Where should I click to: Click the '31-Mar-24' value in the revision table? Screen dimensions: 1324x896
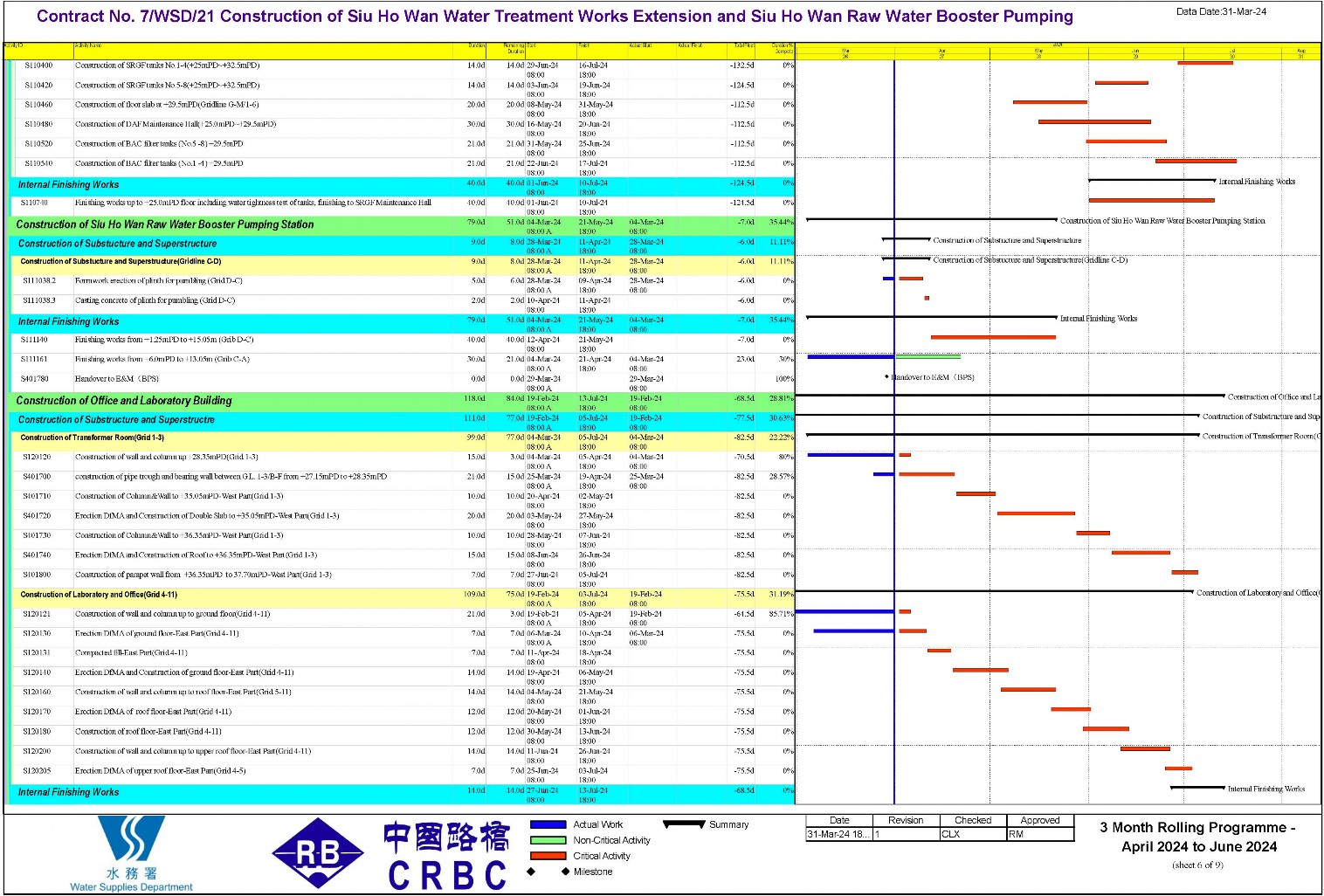tap(838, 835)
